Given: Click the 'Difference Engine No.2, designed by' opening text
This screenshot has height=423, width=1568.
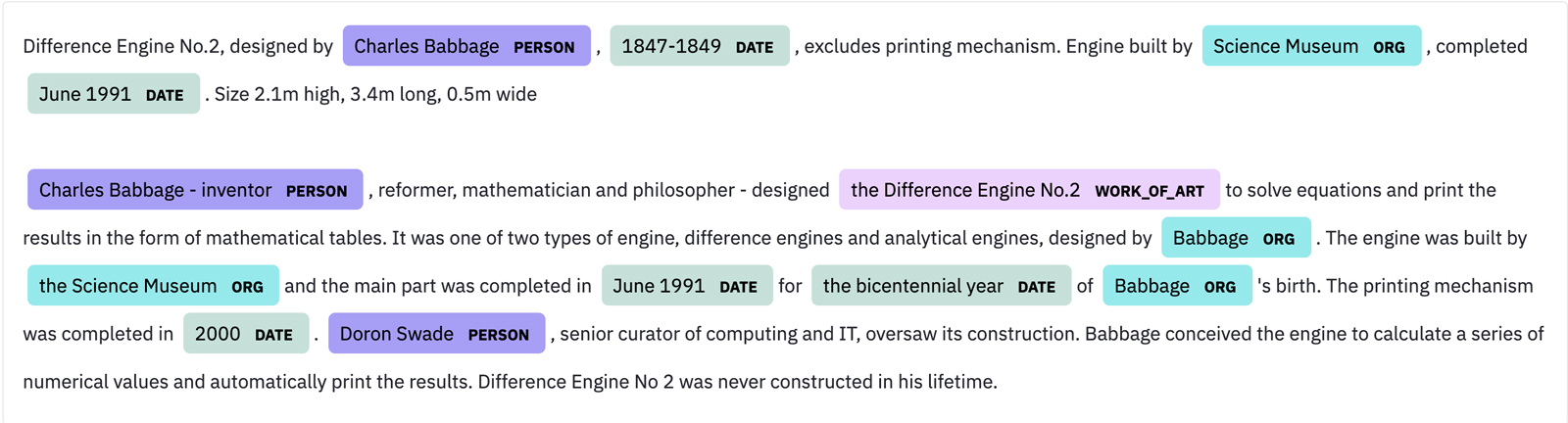Looking at the screenshot, I should (177, 46).
